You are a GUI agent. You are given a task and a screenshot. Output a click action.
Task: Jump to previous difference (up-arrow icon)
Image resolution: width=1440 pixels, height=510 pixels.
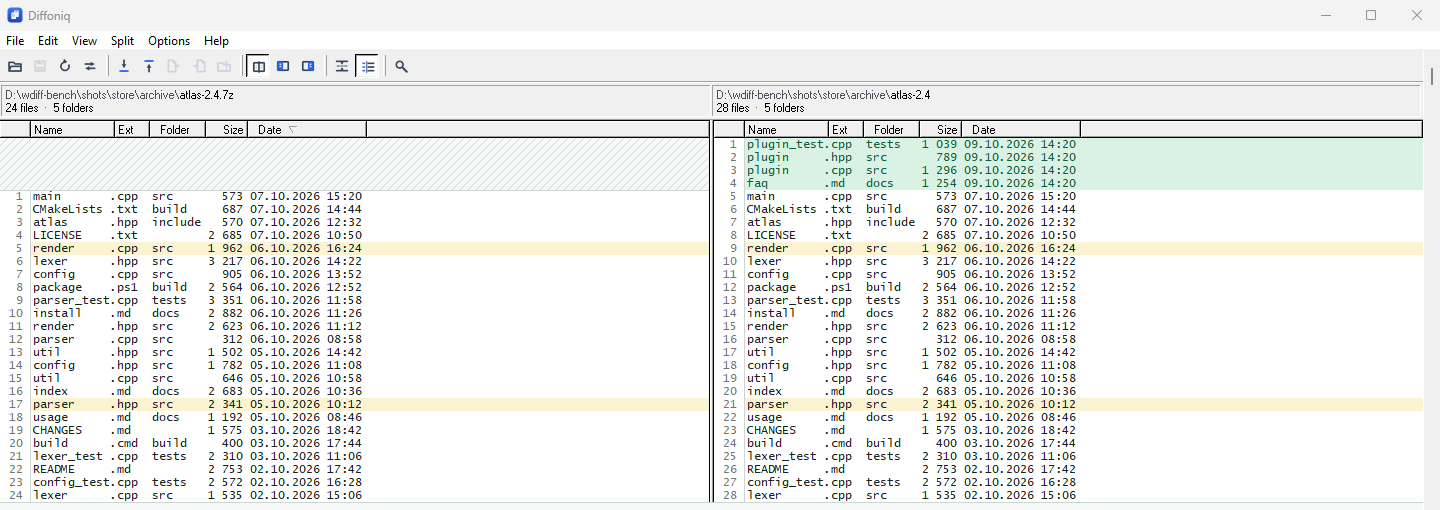coord(149,66)
